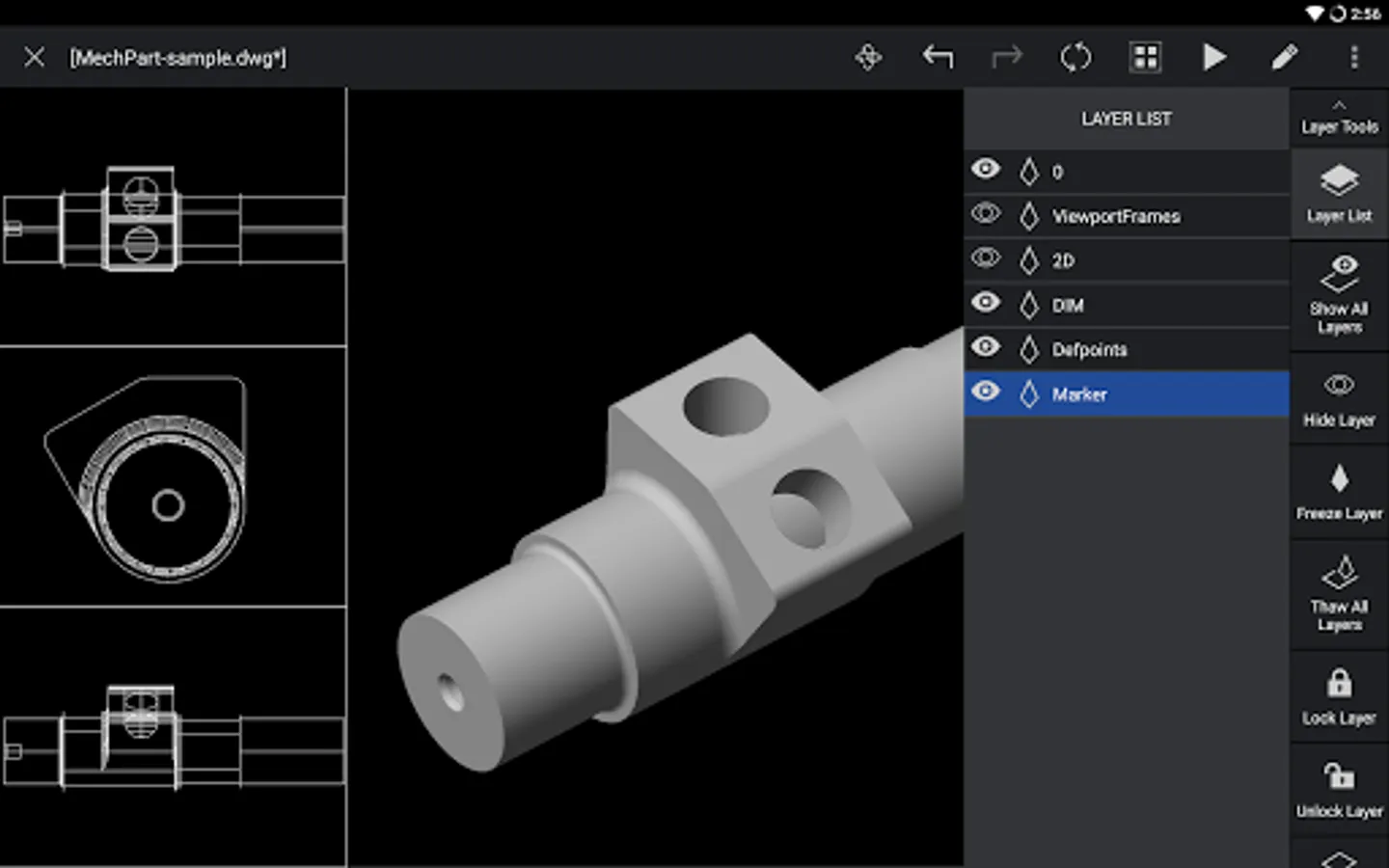This screenshot has height=868, width=1389.
Task: Select layer named 0
Action: (1057, 173)
